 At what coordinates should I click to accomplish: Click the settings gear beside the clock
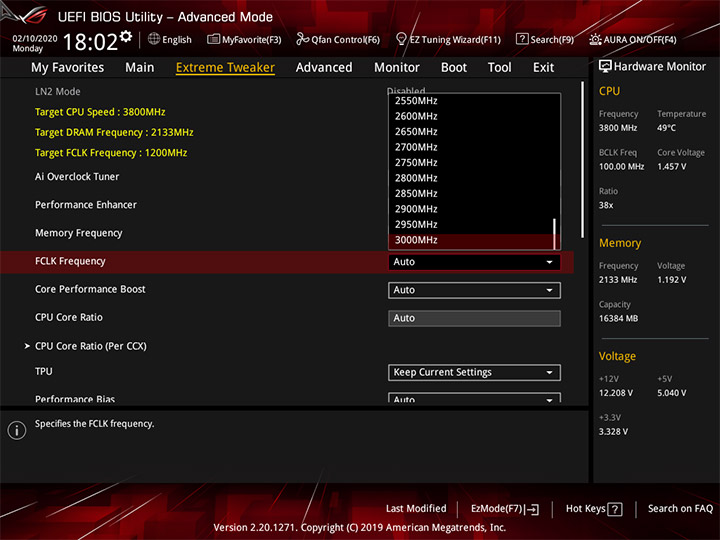point(126,36)
